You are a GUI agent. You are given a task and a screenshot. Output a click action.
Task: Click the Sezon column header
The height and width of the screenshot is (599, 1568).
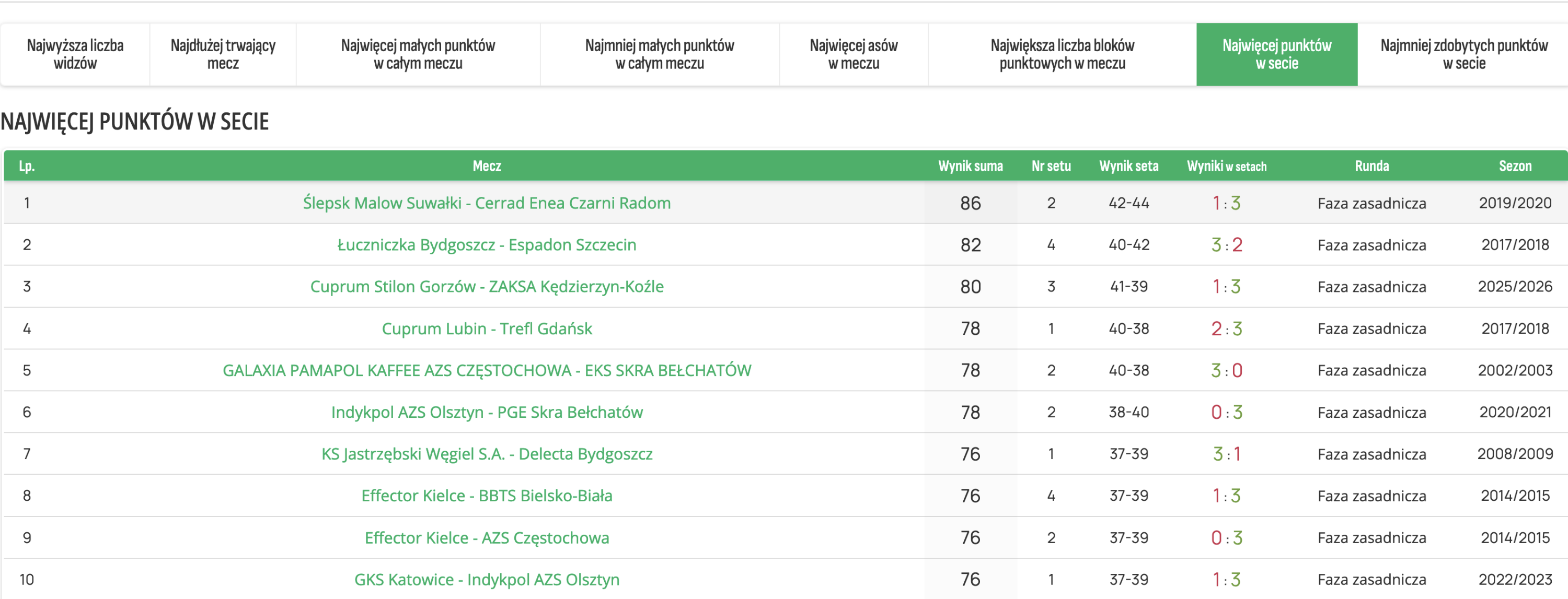click(1515, 166)
